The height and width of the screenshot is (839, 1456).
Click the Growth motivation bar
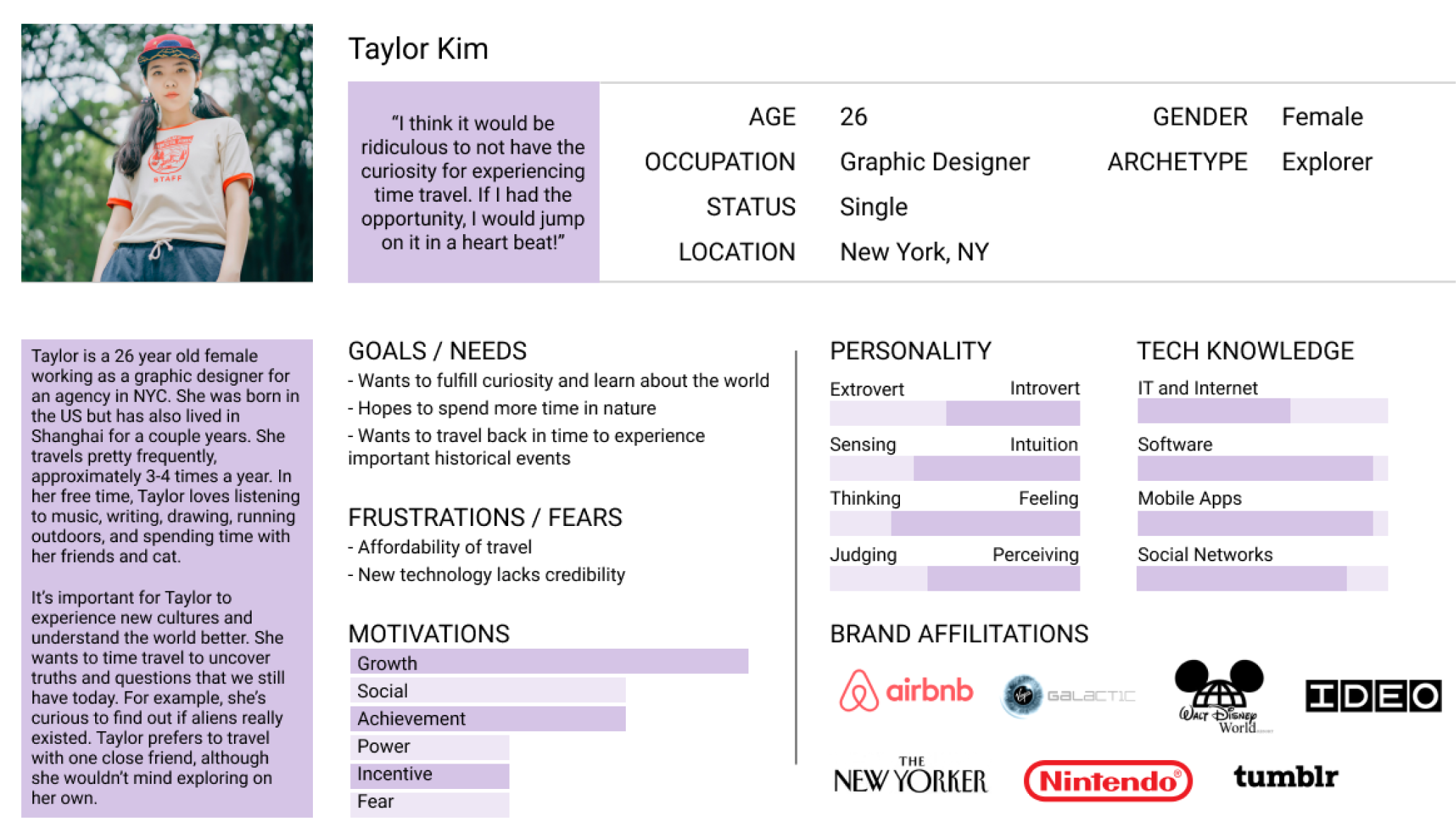(549, 662)
